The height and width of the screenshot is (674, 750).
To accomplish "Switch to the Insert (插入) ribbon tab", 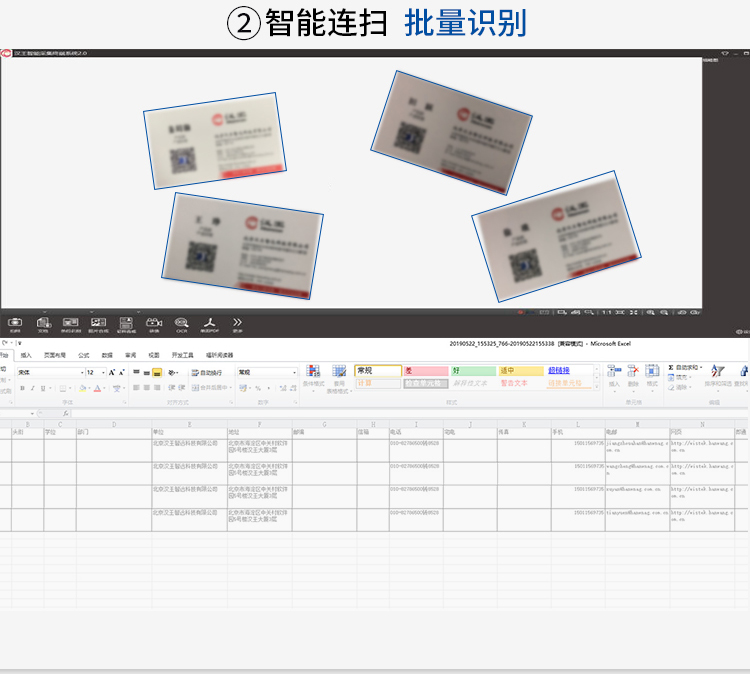I will [26, 355].
